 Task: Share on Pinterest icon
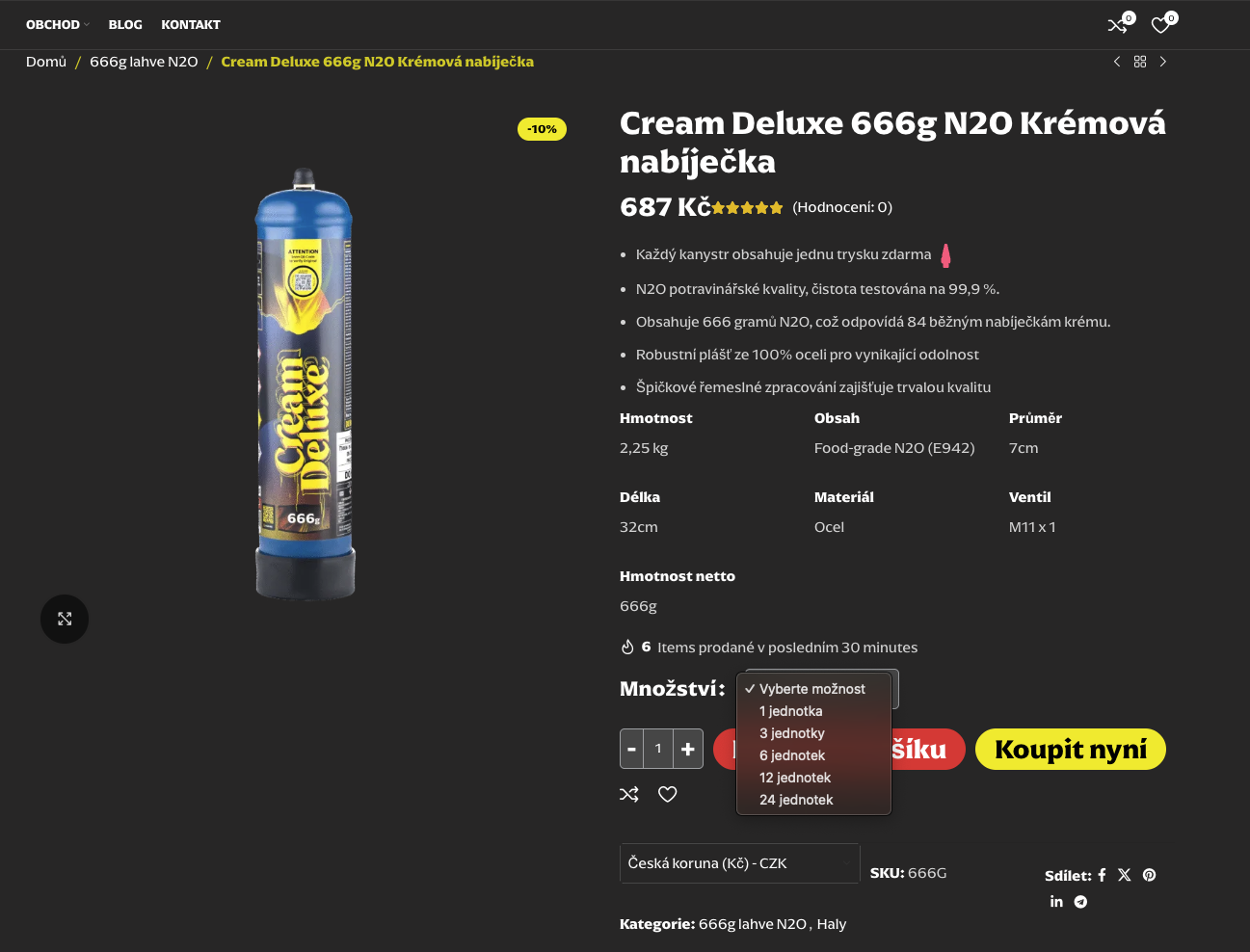pos(1149,875)
